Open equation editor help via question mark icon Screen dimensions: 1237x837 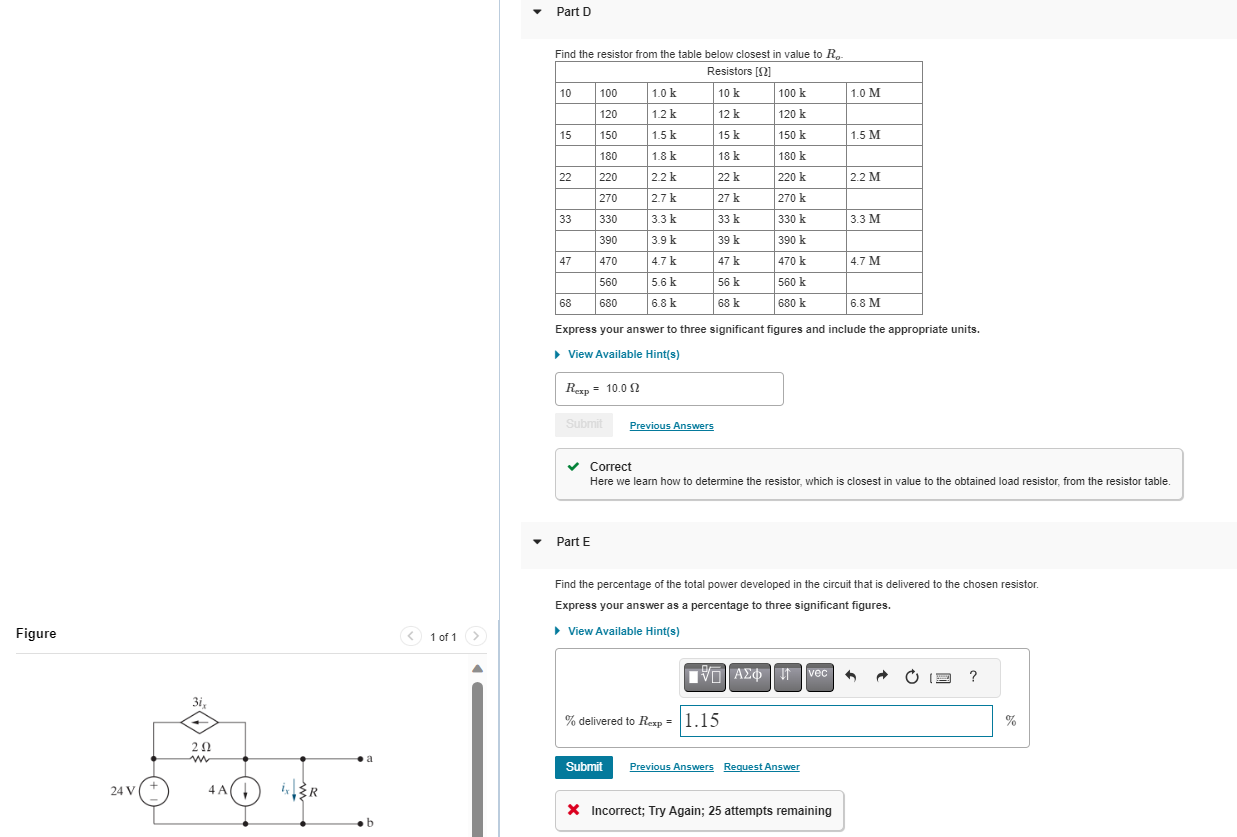click(972, 677)
